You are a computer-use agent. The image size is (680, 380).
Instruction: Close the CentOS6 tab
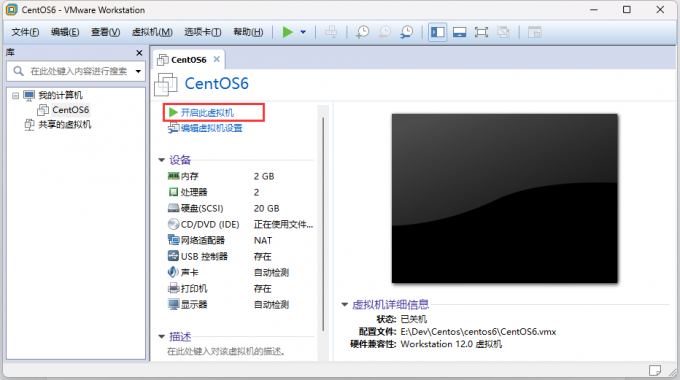217,59
